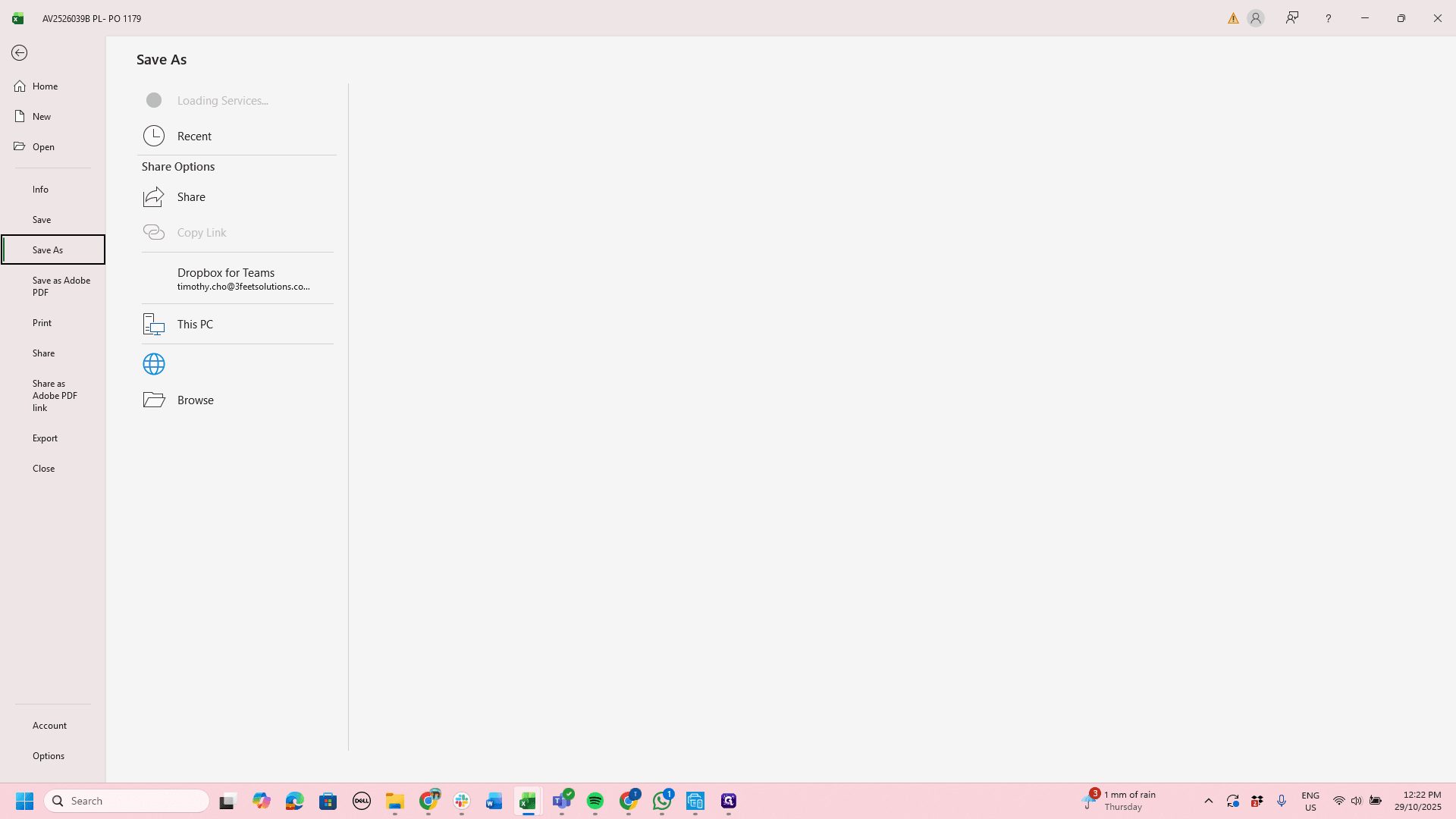Image resolution: width=1456 pixels, height=819 pixels.
Task: Select Recent save locations
Action: (x=237, y=136)
